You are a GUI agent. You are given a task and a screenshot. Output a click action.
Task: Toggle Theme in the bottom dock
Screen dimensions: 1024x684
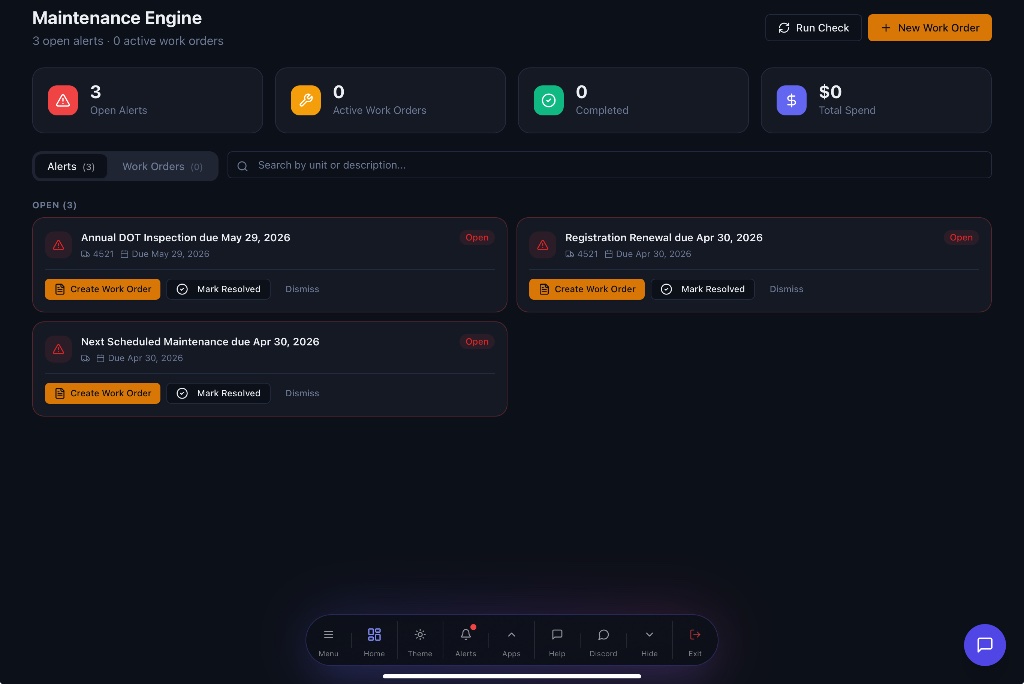tap(420, 641)
